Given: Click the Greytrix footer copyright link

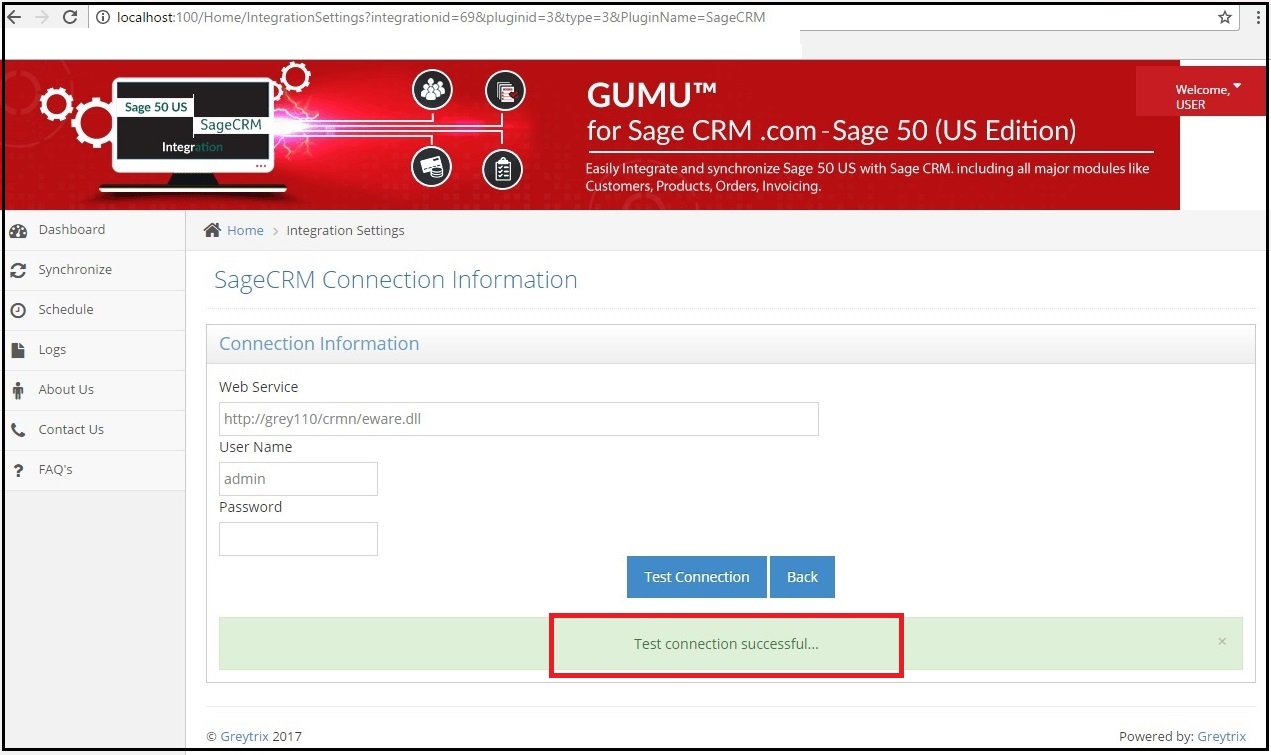Looking at the screenshot, I should pyautogui.click(x=245, y=737).
